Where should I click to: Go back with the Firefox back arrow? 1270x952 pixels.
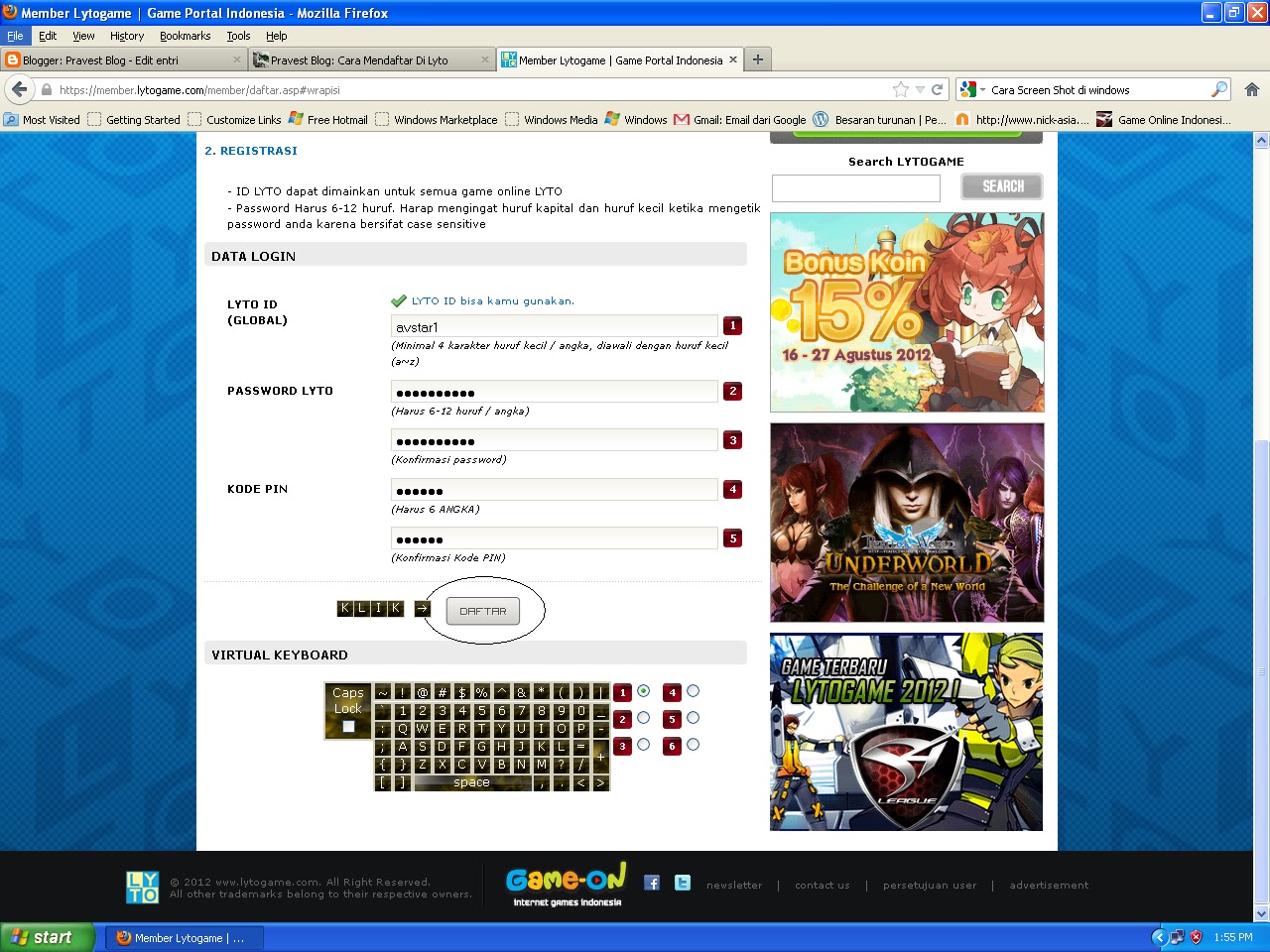pos(19,89)
